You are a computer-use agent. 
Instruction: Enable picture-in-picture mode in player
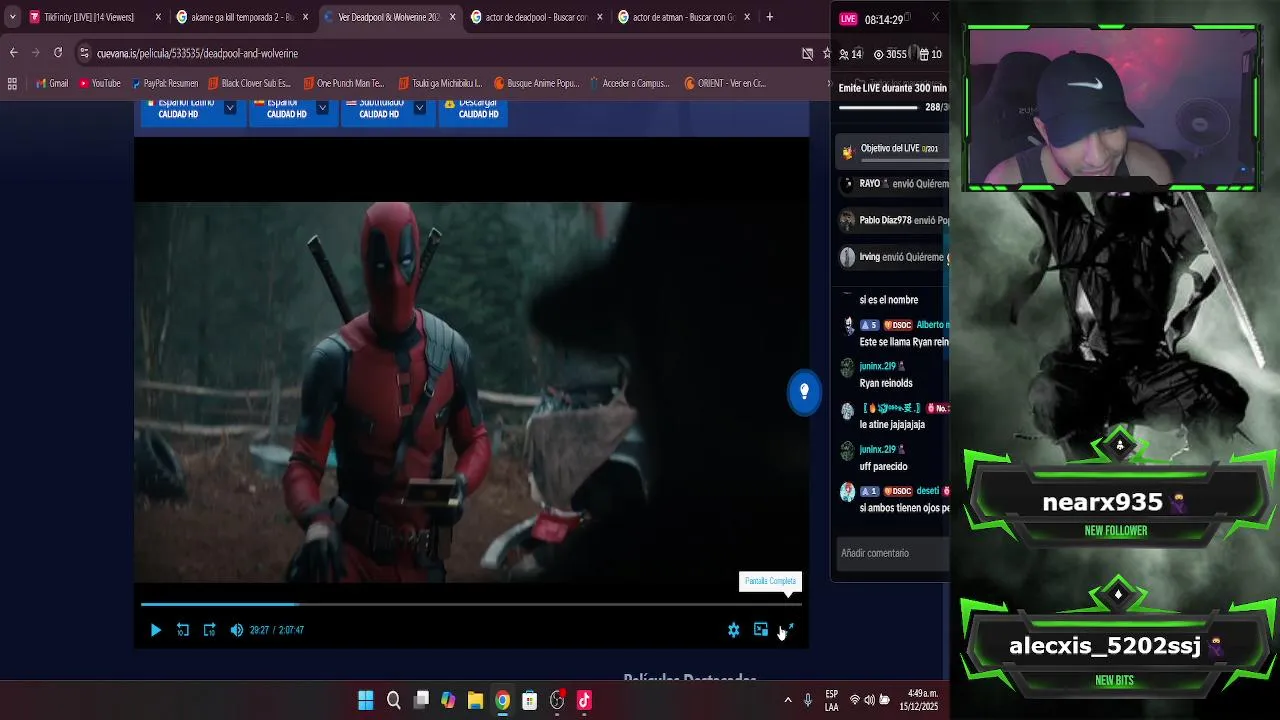[x=761, y=629]
